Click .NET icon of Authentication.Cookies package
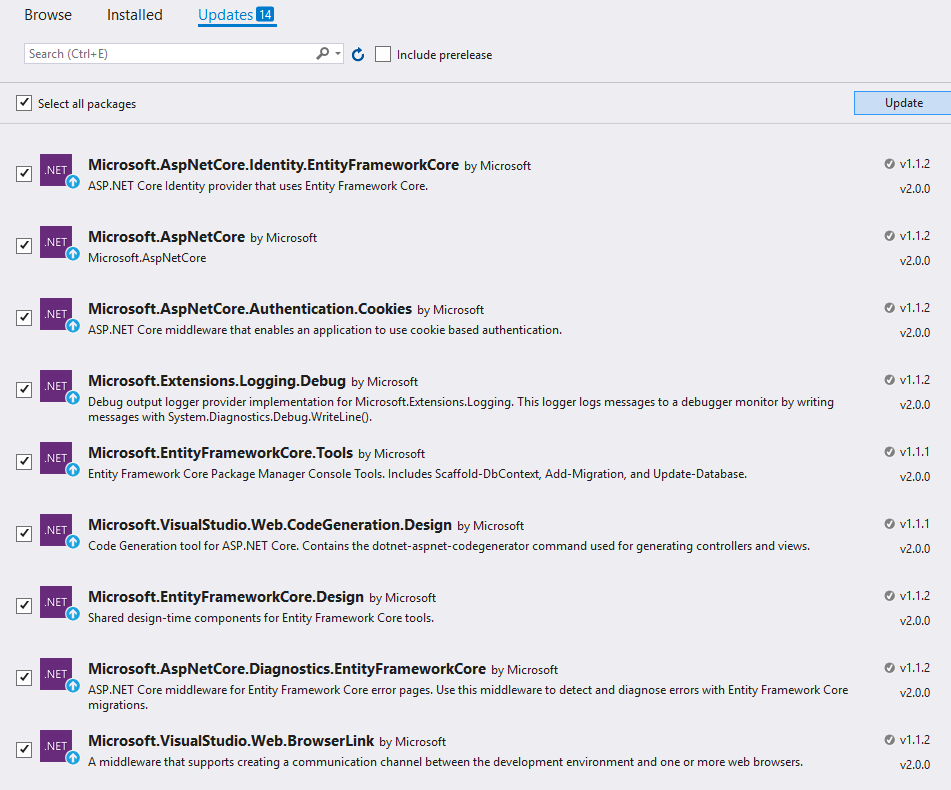The image size is (951, 790). tap(56, 314)
